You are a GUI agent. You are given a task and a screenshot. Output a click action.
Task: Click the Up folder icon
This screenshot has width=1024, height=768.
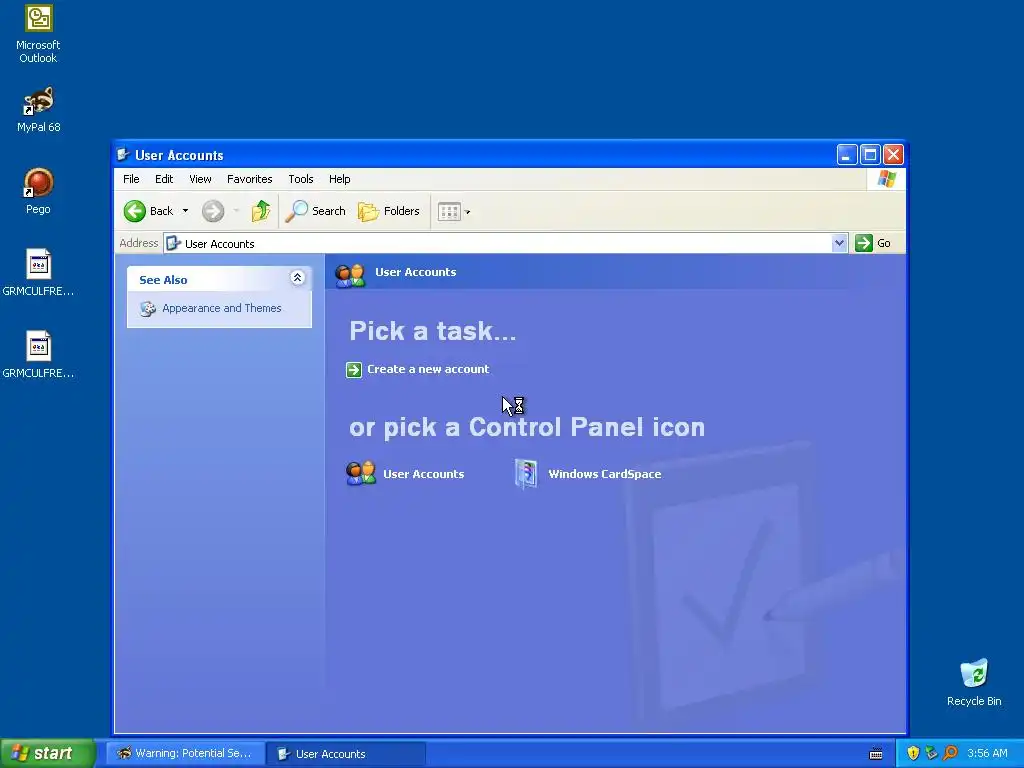(261, 211)
